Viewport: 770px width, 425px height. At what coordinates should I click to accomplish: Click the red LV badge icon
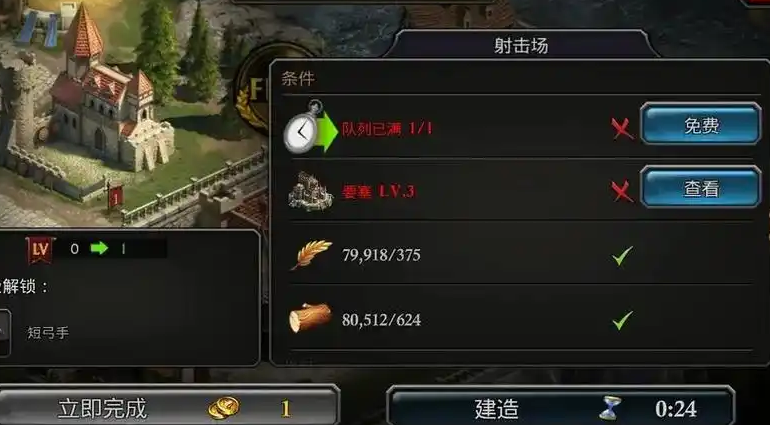pos(41,249)
